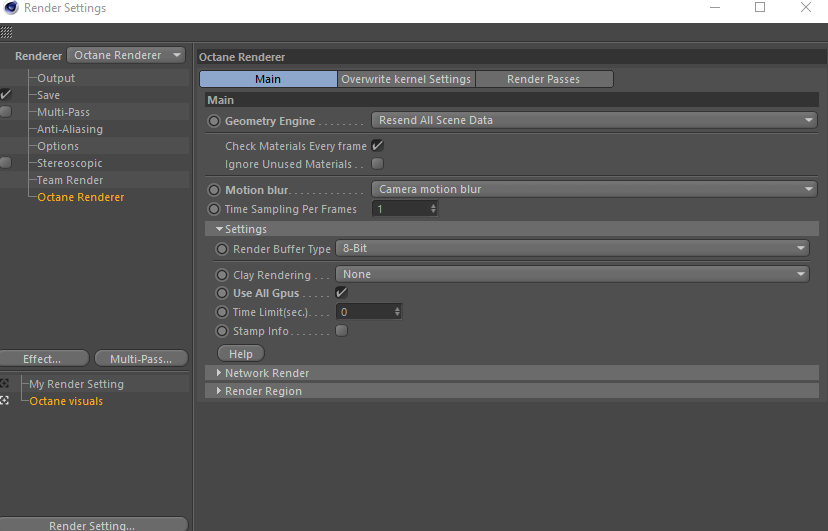Image resolution: width=828 pixels, height=531 pixels.
Task: Enable Ignore Unused Materials checkbox
Action: coord(378,164)
